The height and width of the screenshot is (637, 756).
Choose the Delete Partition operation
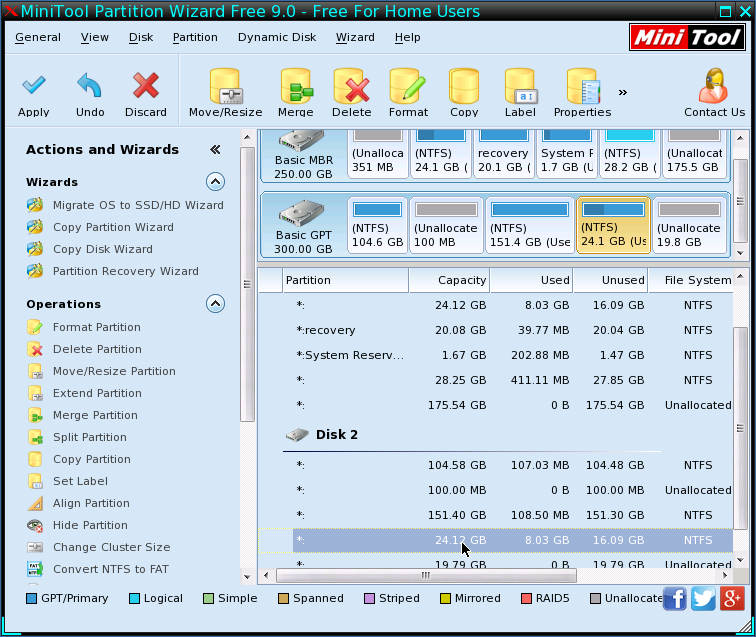pos(97,349)
